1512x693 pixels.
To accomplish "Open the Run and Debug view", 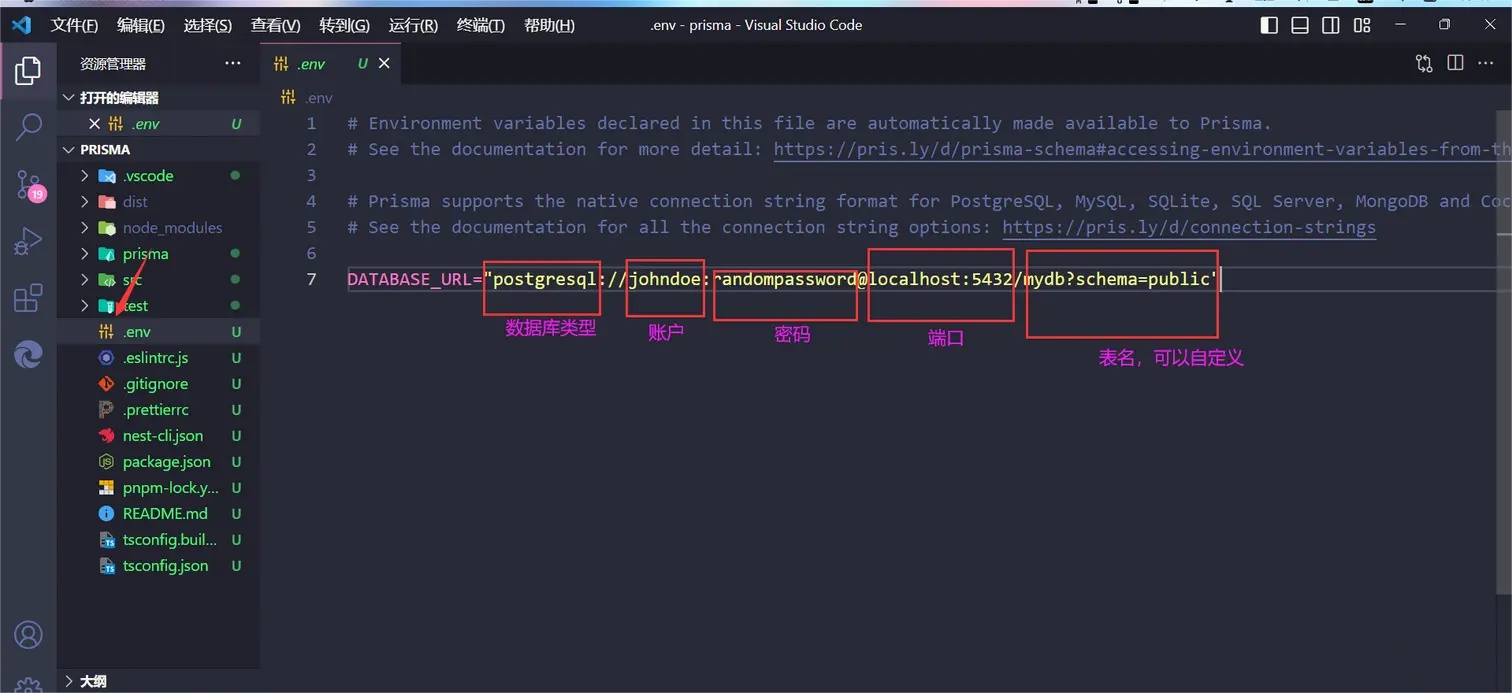I will coord(29,241).
